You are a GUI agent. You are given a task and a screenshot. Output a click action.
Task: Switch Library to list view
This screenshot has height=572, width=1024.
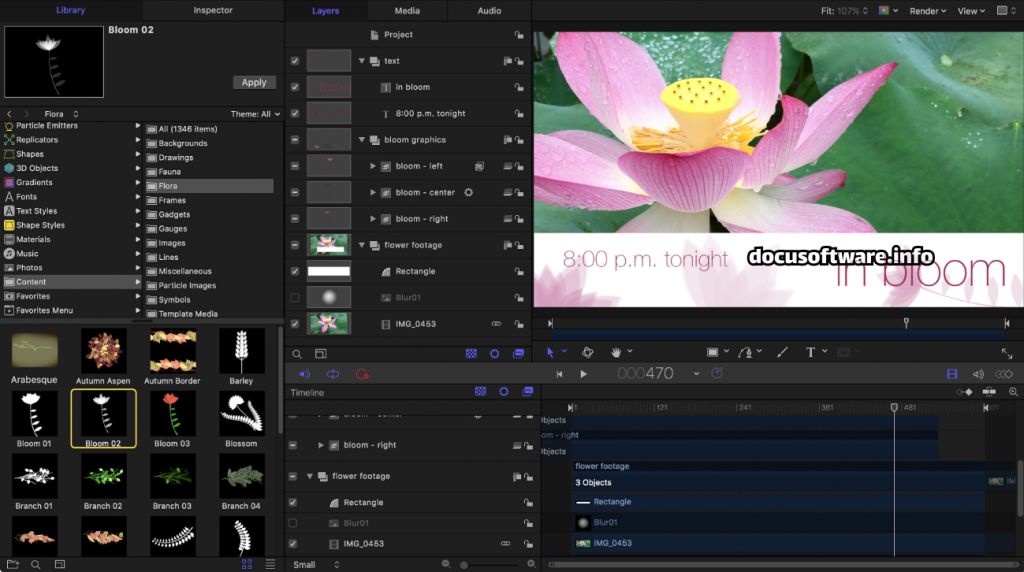tap(270, 565)
